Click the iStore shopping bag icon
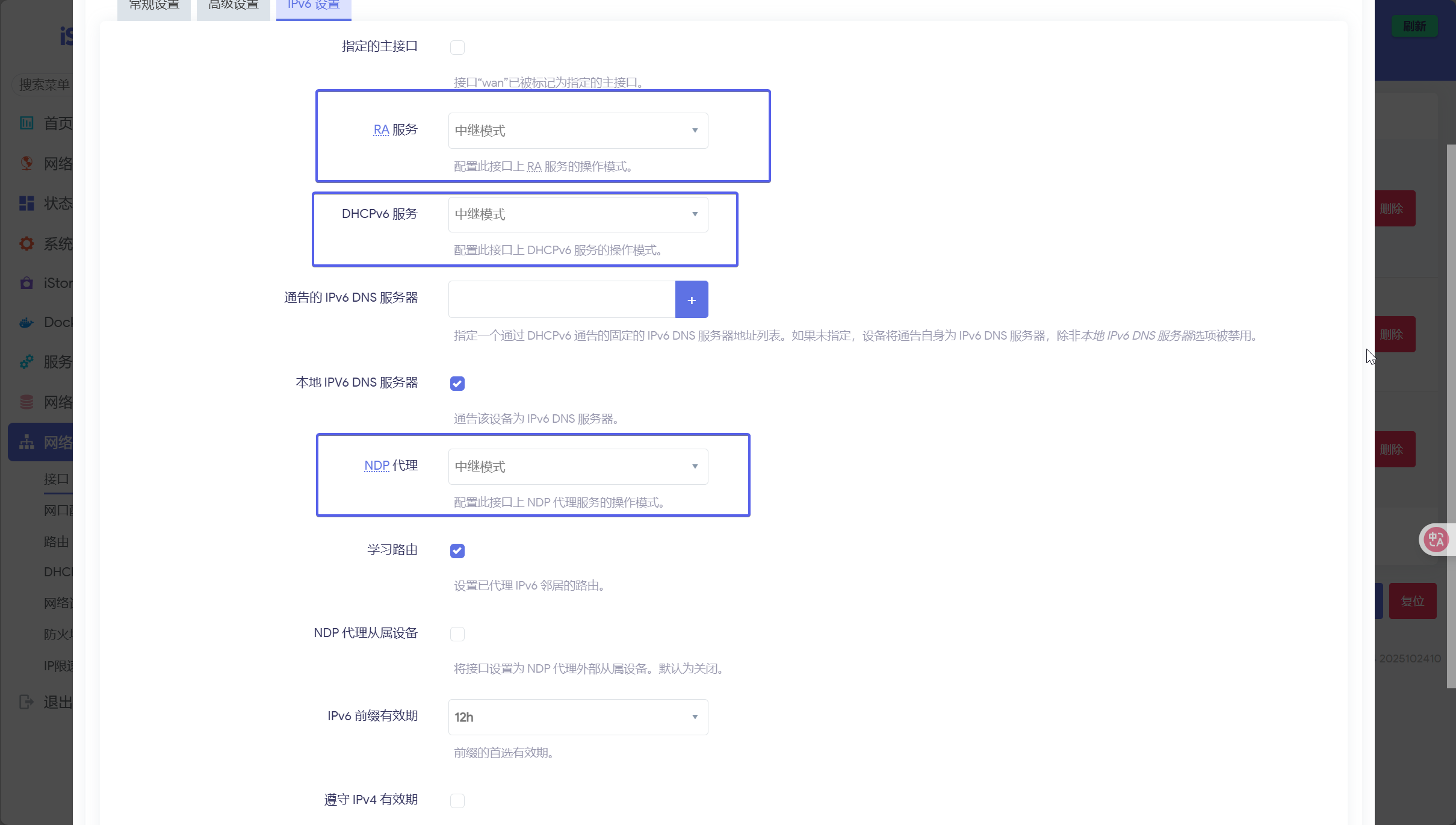The height and width of the screenshot is (825, 1456). pyautogui.click(x=26, y=283)
